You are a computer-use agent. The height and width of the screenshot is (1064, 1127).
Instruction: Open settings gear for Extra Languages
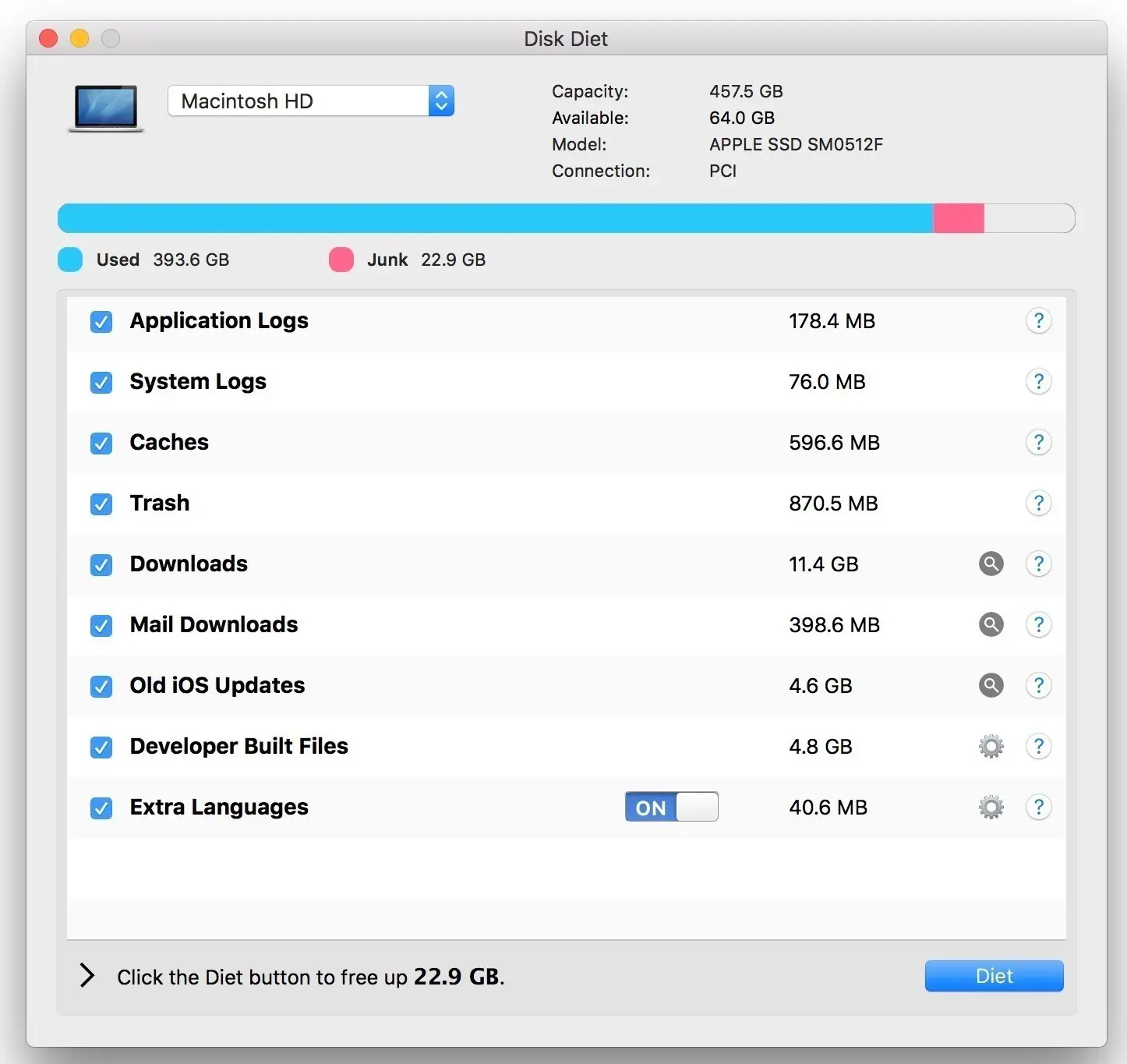coord(991,808)
